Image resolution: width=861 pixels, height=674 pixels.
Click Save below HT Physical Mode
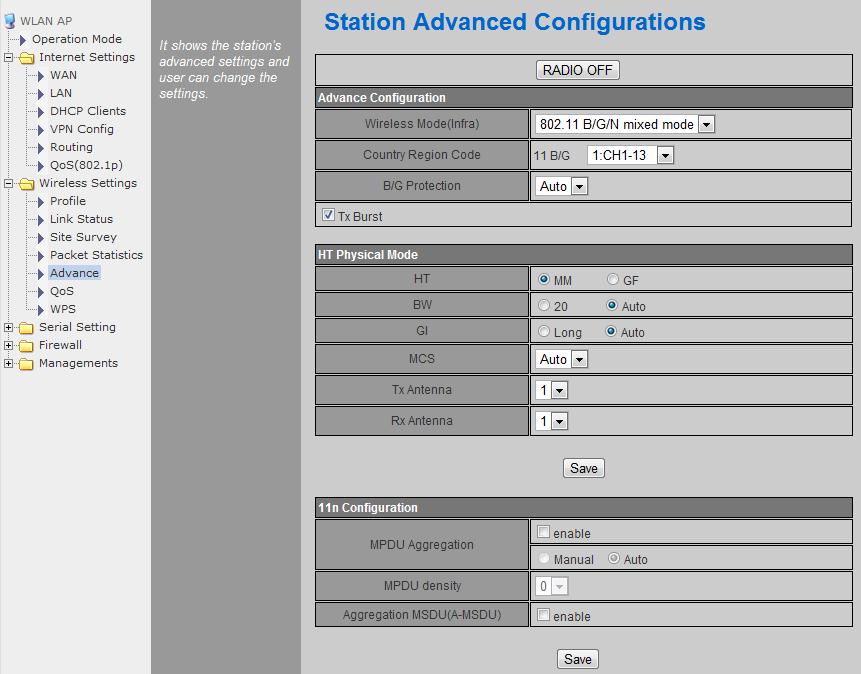click(584, 468)
